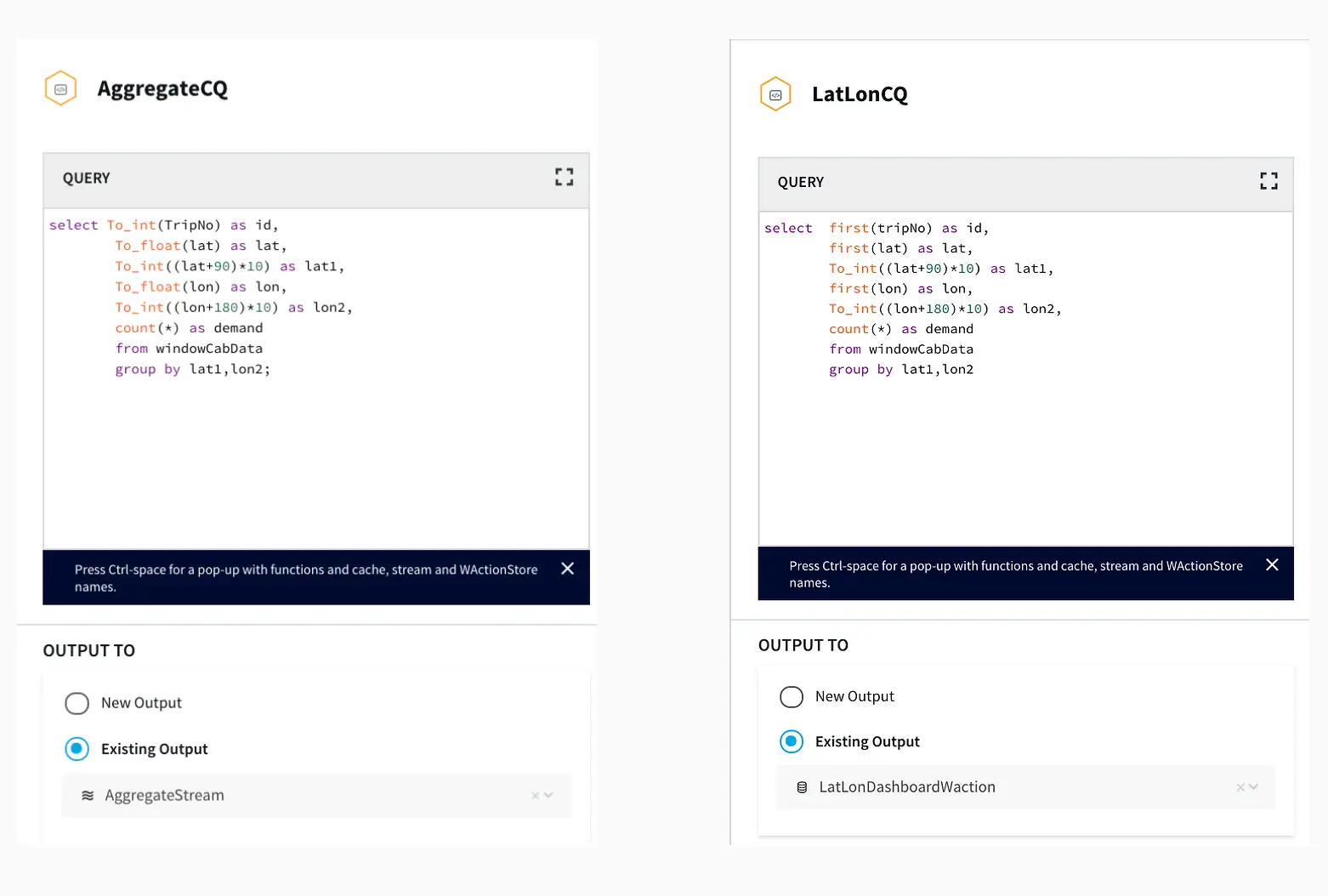Click the LatLonCQ component title
The height and width of the screenshot is (896, 1328).
[x=860, y=94]
